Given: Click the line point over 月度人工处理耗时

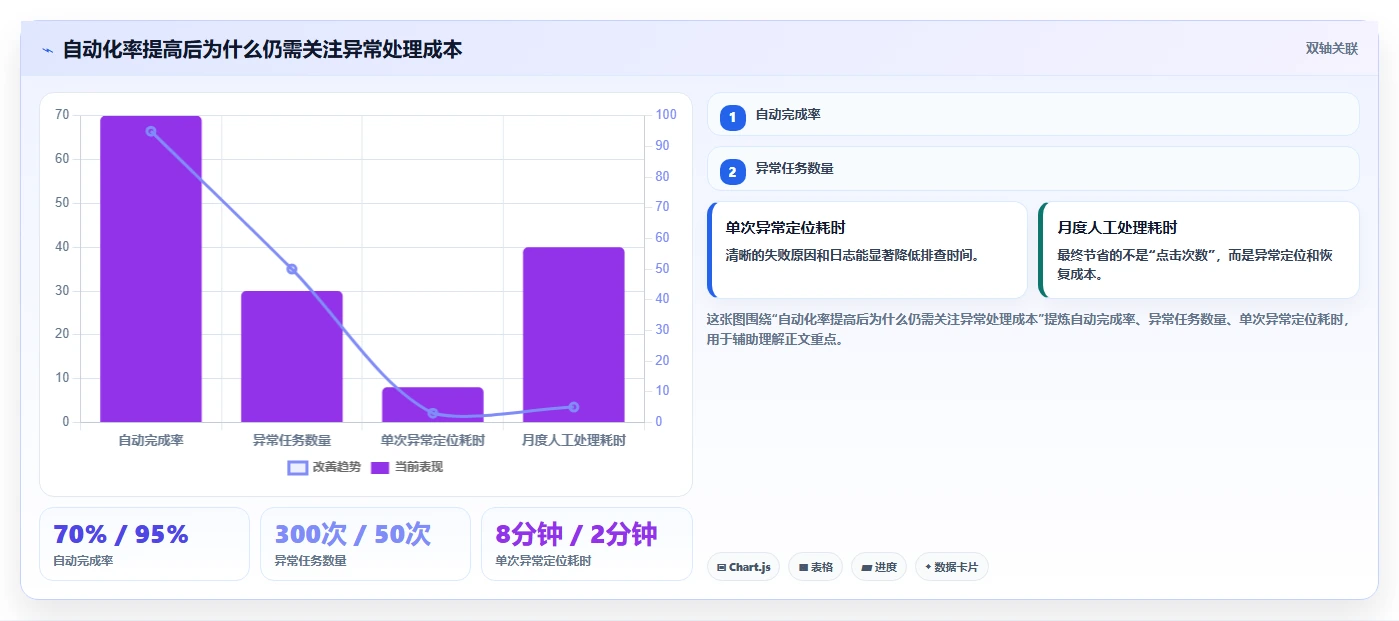Looking at the screenshot, I should point(573,407).
